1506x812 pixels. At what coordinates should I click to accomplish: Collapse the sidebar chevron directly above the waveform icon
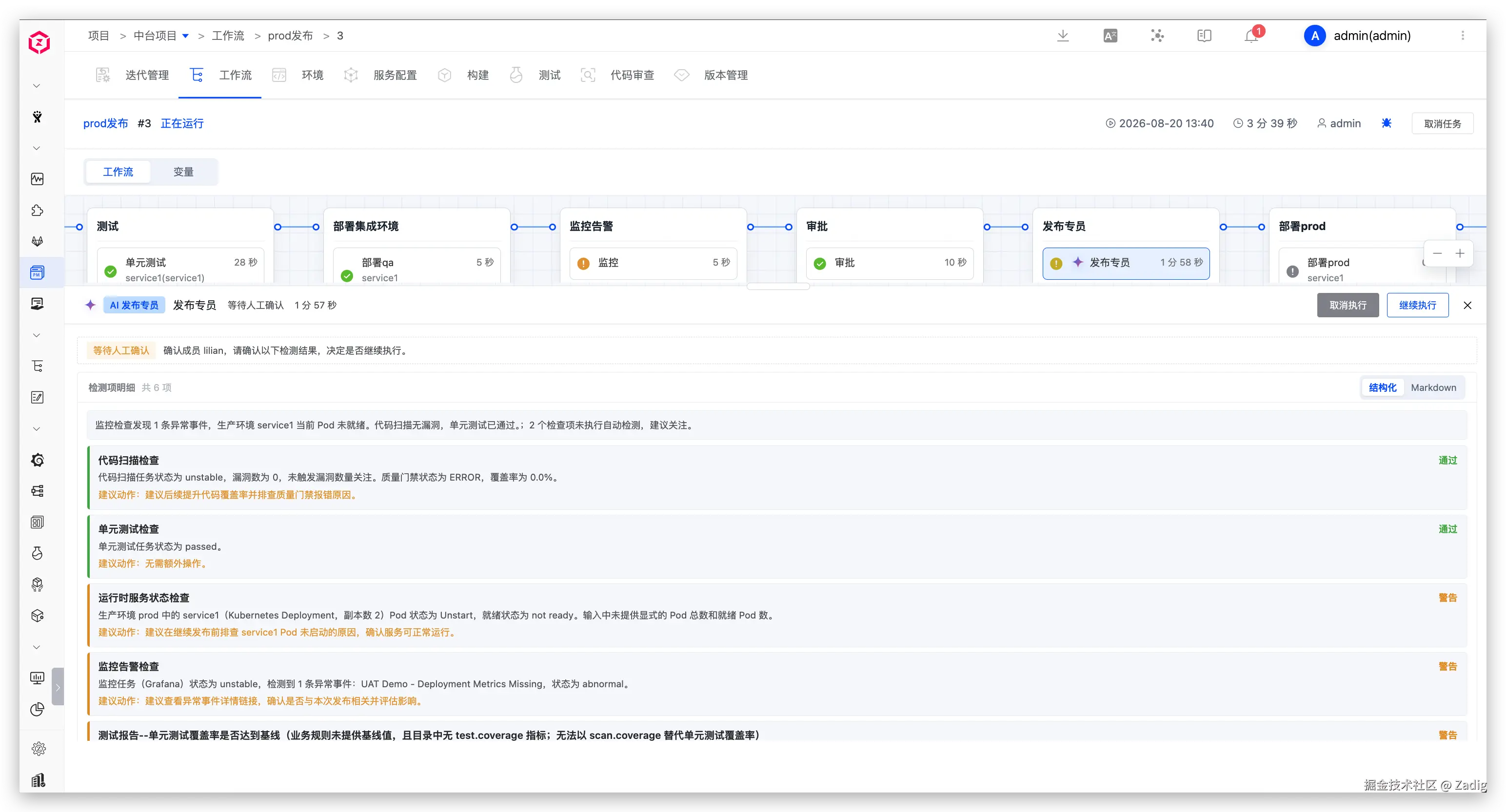click(x=37, y=148)
